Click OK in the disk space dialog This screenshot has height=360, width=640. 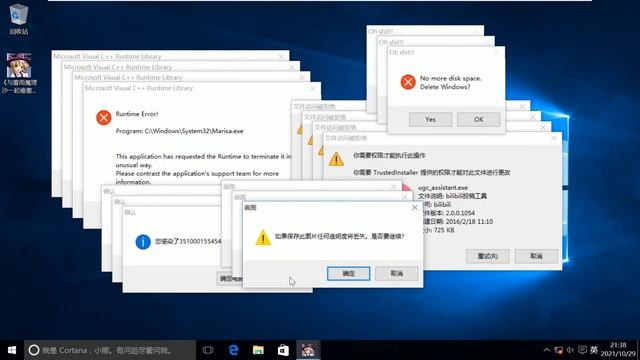478,120
